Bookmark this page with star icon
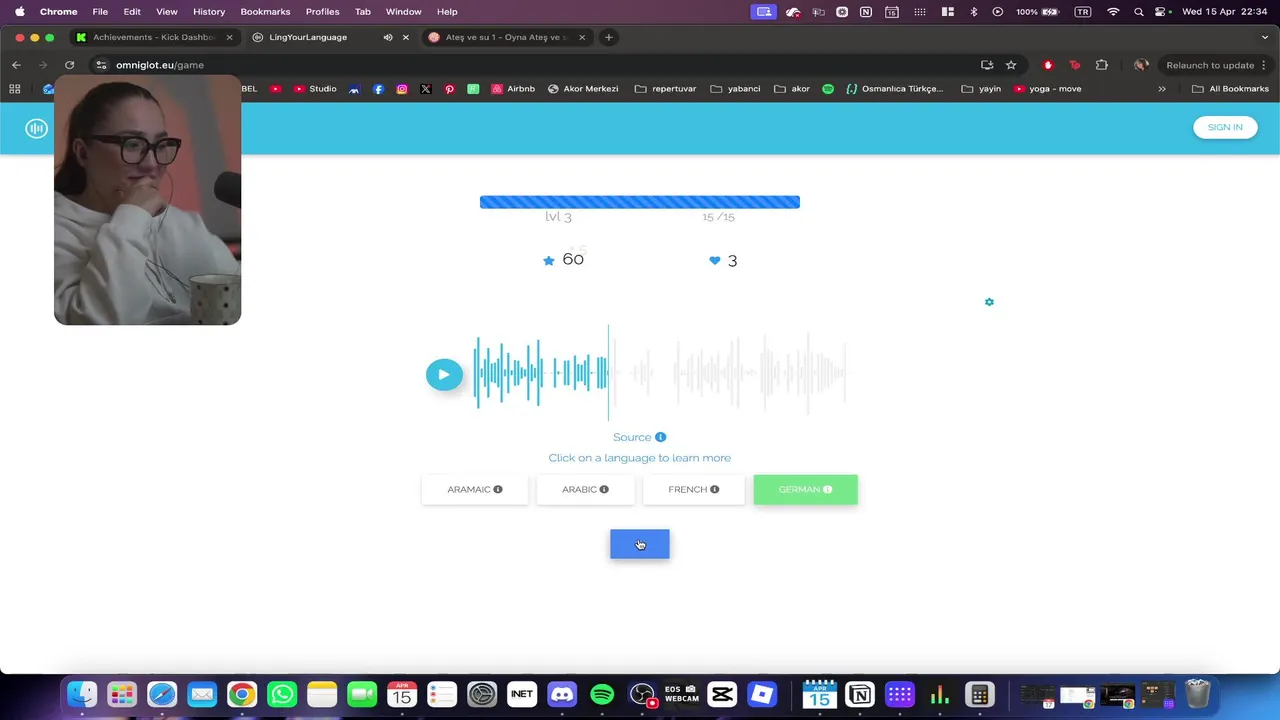The image size is (1280, 720). click(x=1011, y=65)
